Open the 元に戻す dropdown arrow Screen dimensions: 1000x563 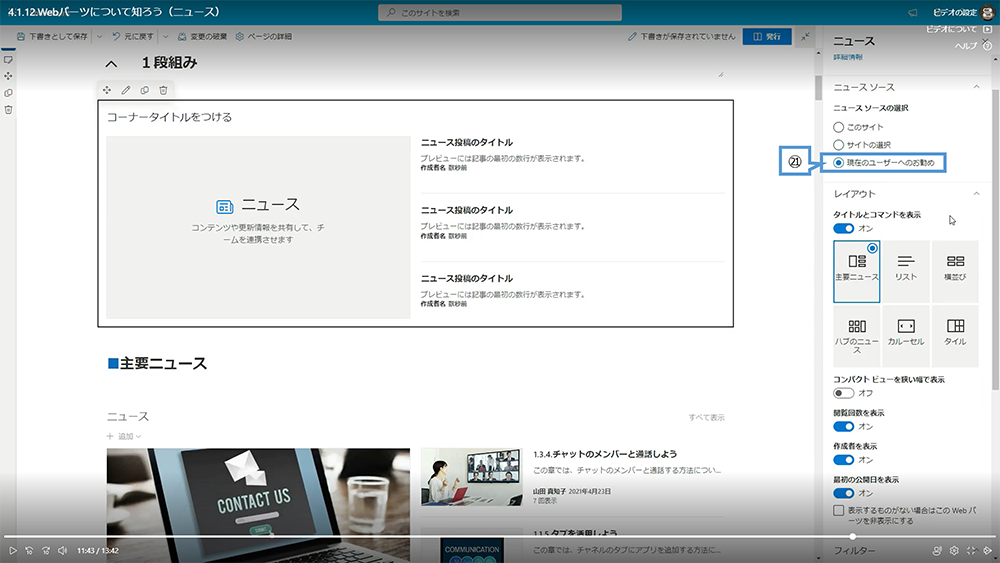[x=166, y=36]
